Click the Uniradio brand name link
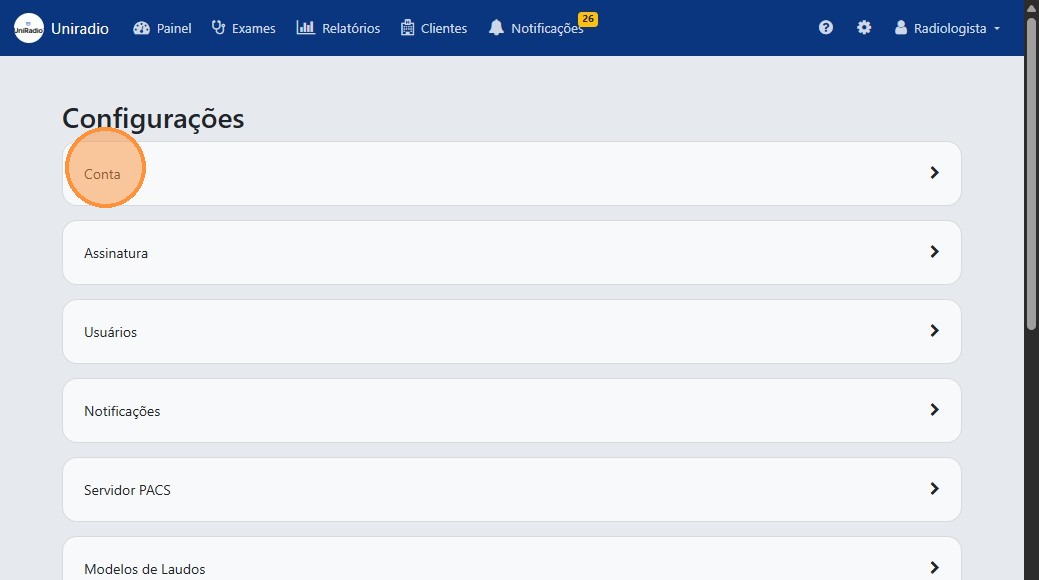Image resolution: width=1039 pixels, height=580 pixels. coord(80,28)
